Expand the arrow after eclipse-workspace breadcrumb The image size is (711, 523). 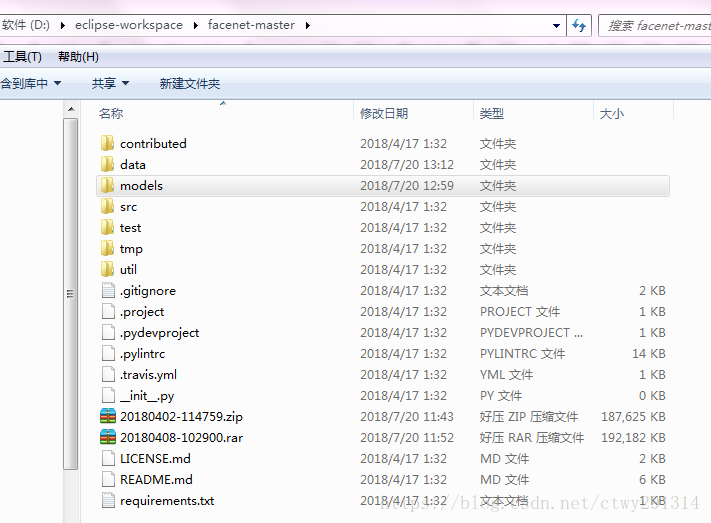(195, 25)
